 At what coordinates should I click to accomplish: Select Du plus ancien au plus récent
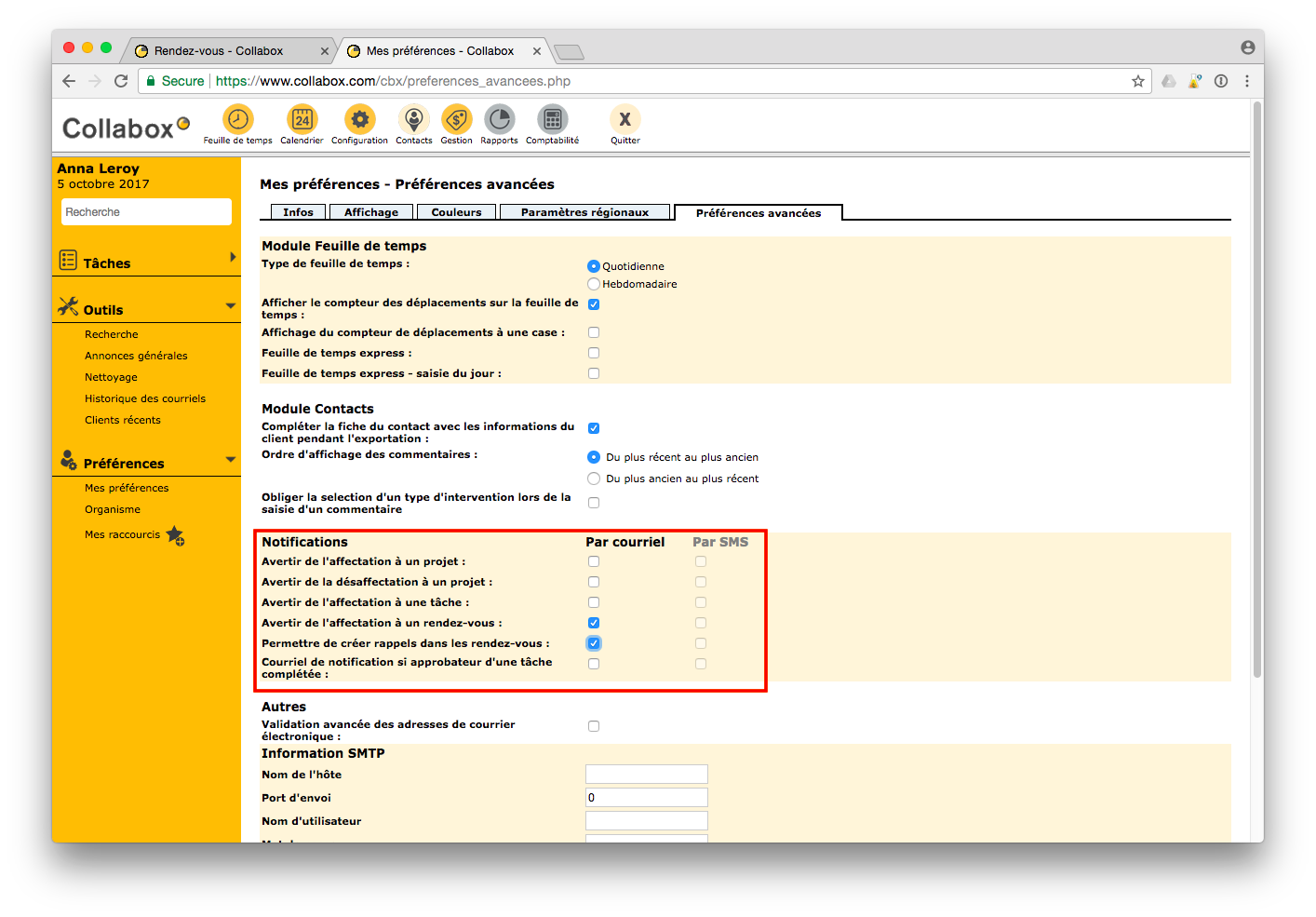coord(594,479)
